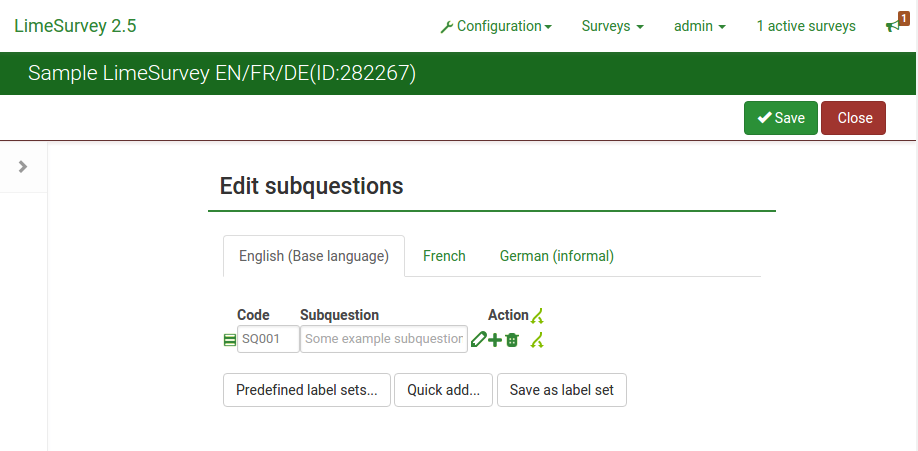Open Predefined label sets dialog
This screenshot has width=918, height=451.
click(x=306, y=390)
